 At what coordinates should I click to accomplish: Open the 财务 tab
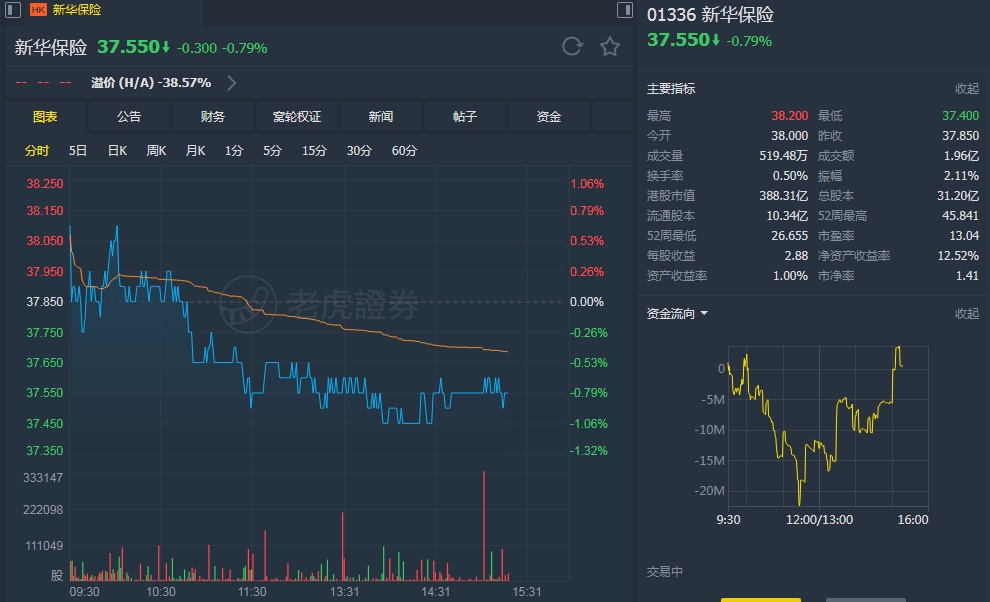[213, 117]
